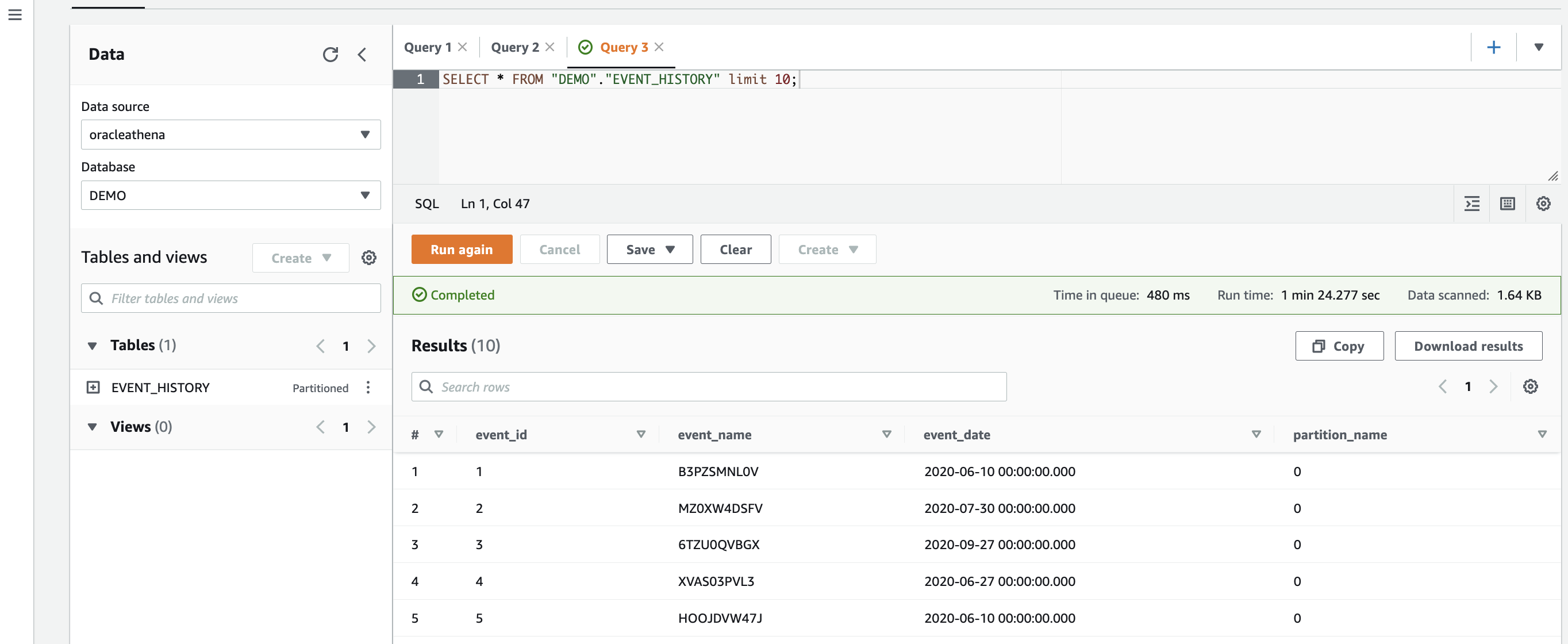This screenshot has width=1568, height=644.
Task: Click the Run again button
Action: (x=462, y=250)
